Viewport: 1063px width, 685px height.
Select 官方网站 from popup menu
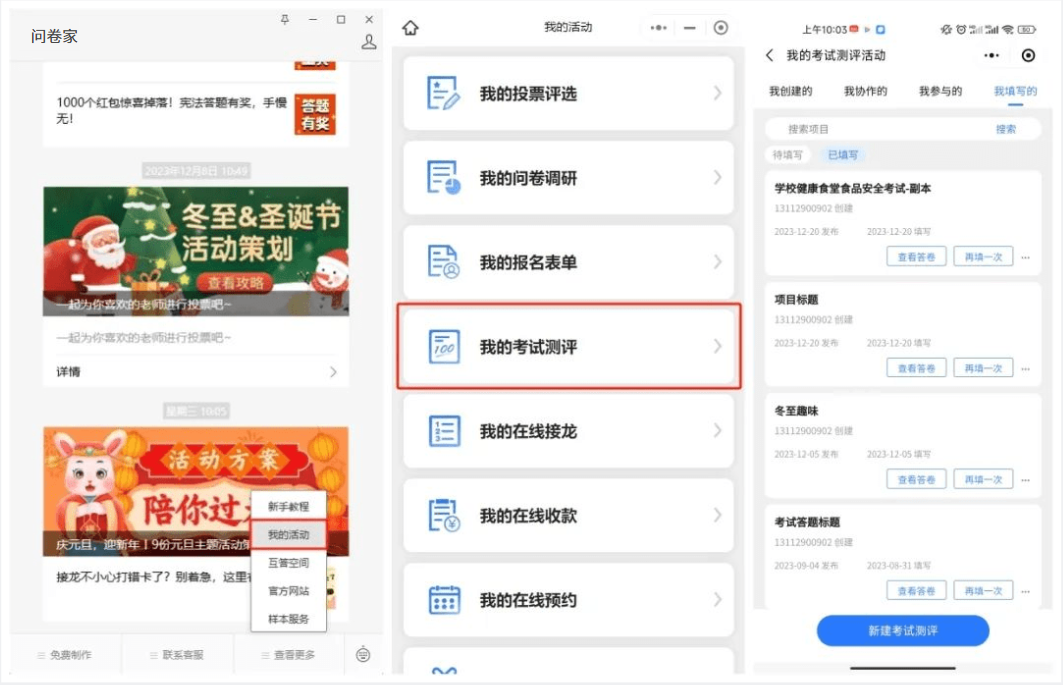pyautogui.click(x=289, y=591)
